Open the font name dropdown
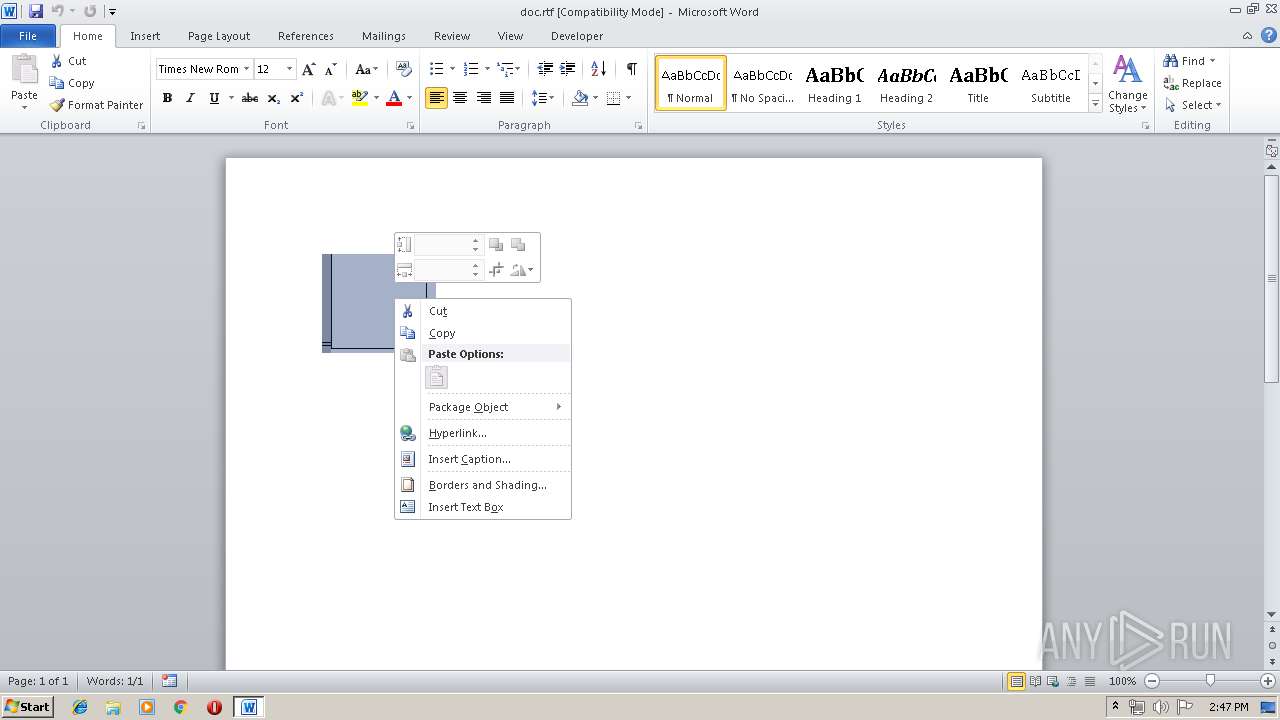1280x720 pixels. pyautogui.click(x=246, y=69)
